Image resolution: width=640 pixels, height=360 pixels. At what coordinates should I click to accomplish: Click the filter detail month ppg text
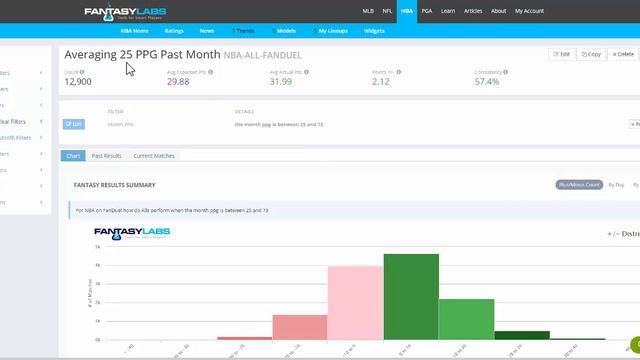coord(279,124)
